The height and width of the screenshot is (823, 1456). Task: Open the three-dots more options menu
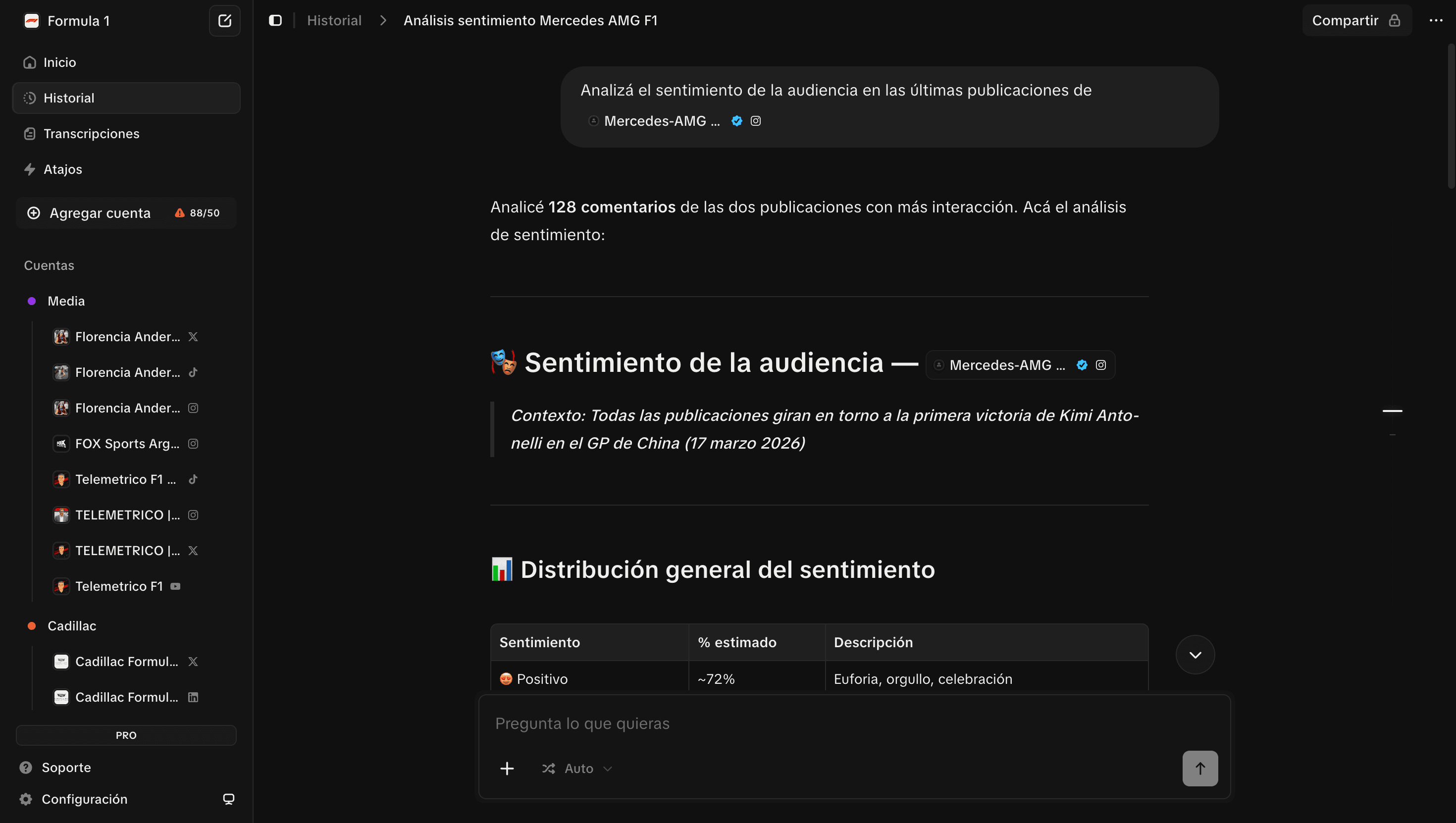point(1436,20)
